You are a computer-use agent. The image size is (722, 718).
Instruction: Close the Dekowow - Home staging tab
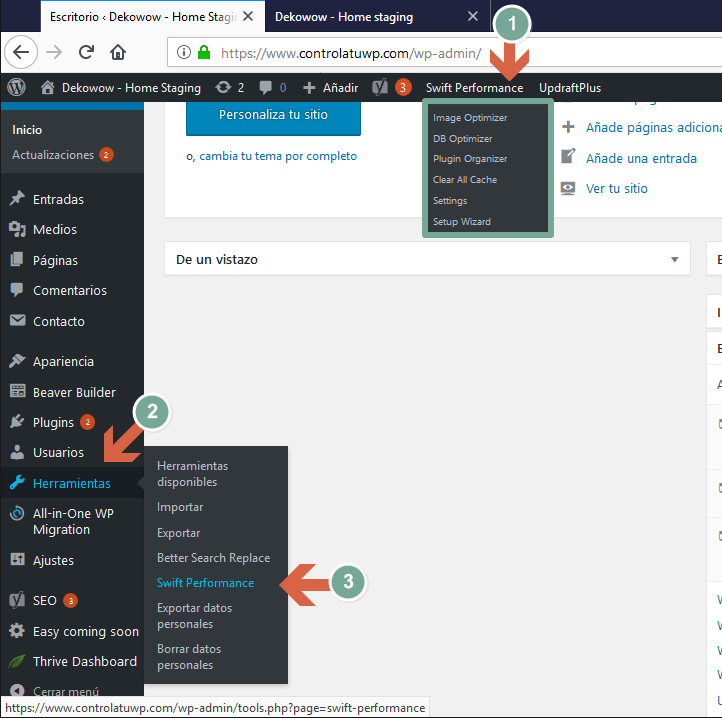click(x=473, y=17)
